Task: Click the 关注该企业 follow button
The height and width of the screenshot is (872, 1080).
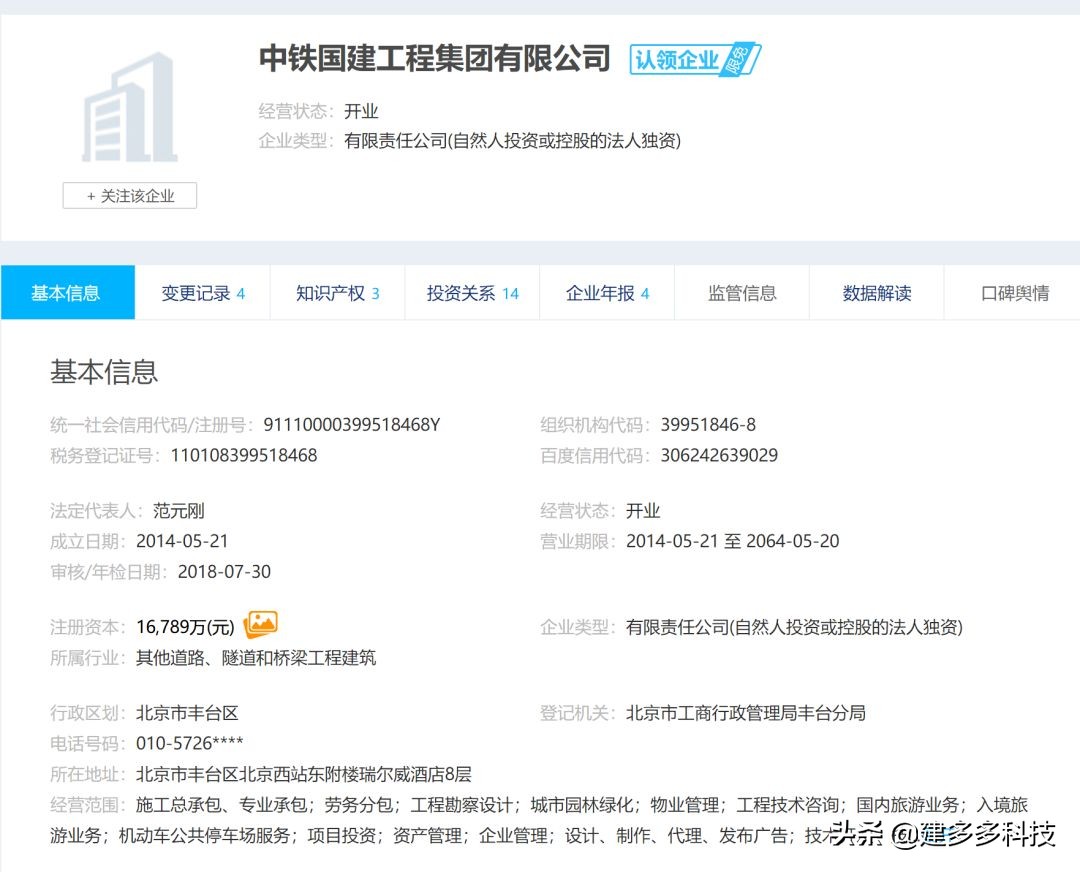Action: [129, 196]
